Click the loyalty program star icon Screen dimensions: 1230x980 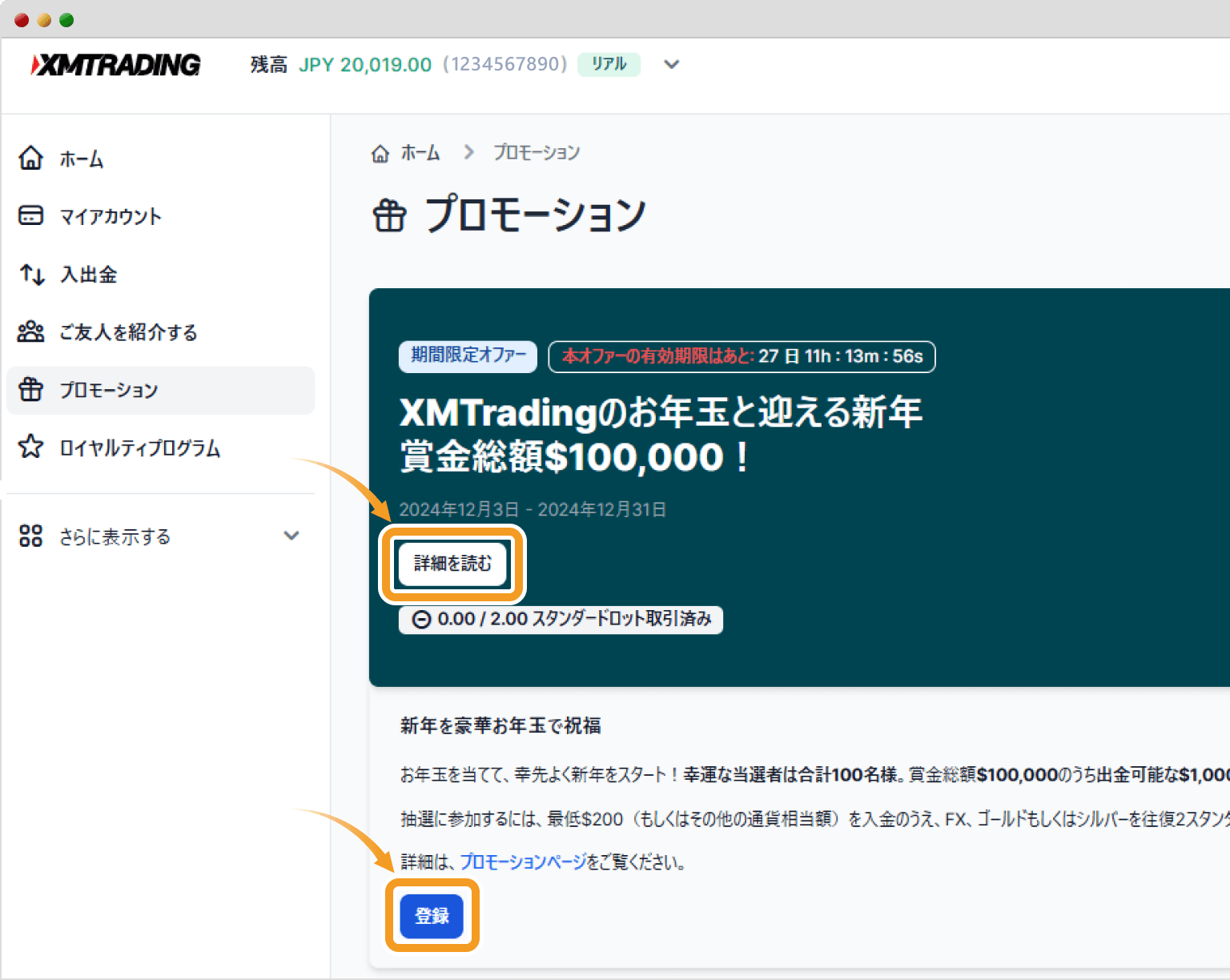pyautogui.click(x=30, y=447)
